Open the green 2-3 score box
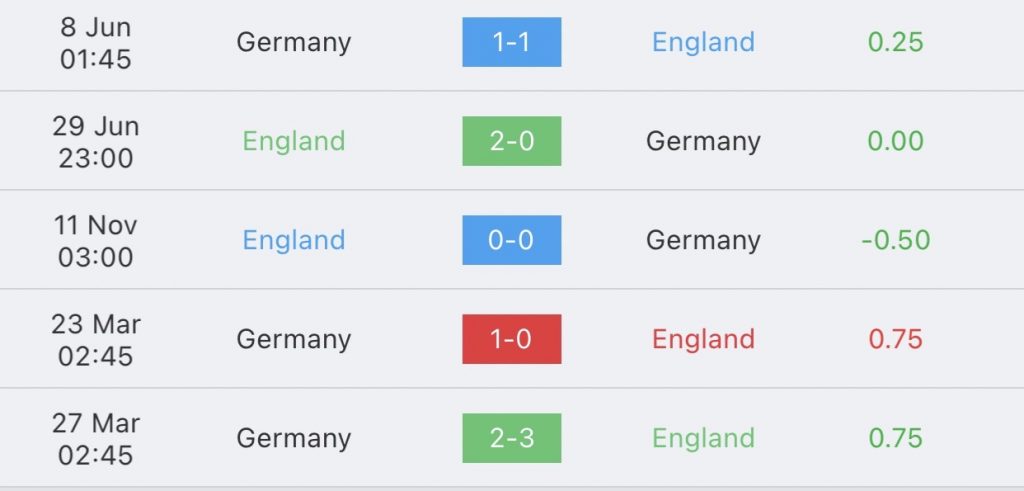Viewport: 1024px width, 491px height. click(x=511, y=438)
